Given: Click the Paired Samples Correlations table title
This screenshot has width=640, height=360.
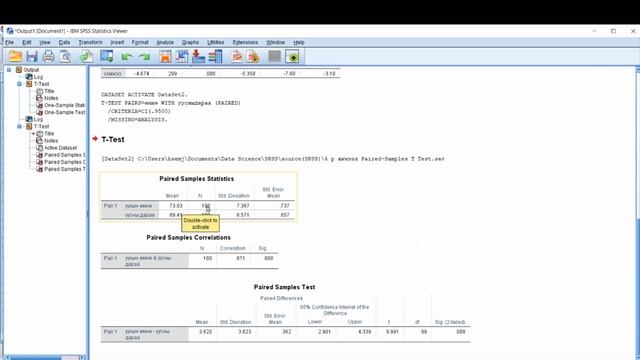Looking at the screenshot, I should click(x=189, y=238).
